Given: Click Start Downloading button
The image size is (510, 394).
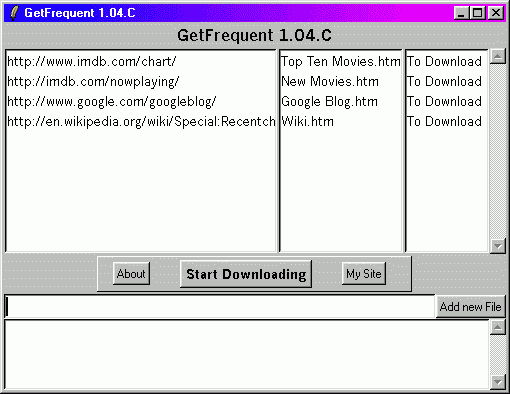Looking at the screenshot, I should click(246, 274).
